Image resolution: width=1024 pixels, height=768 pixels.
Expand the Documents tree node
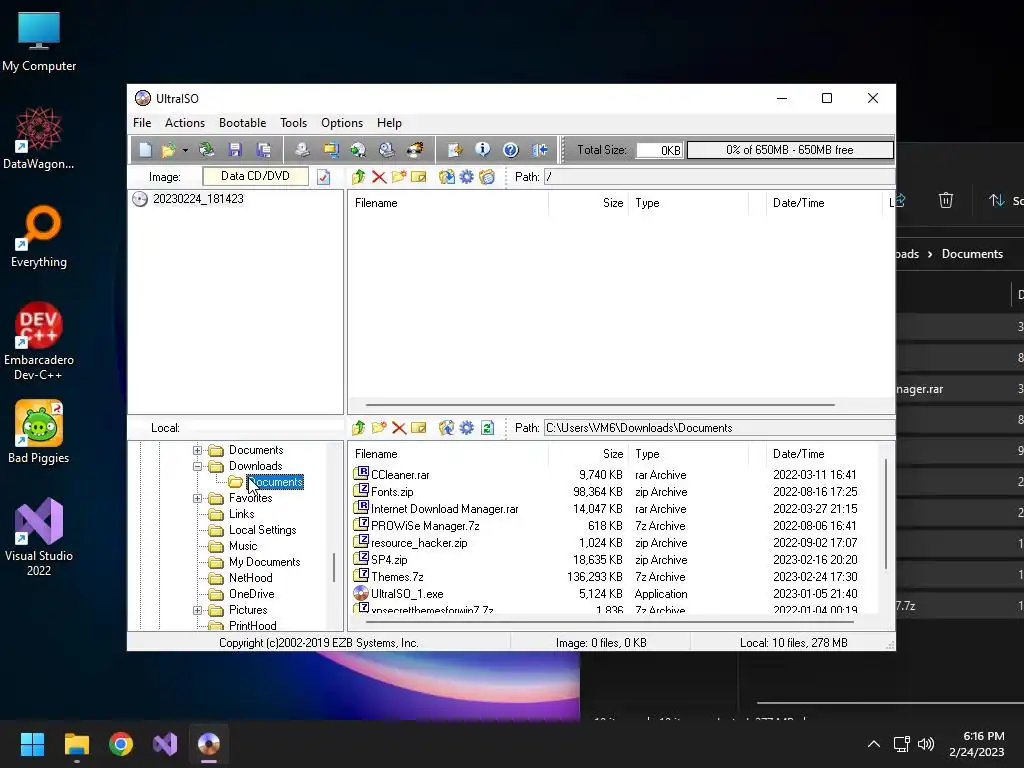tap(197, 451)
